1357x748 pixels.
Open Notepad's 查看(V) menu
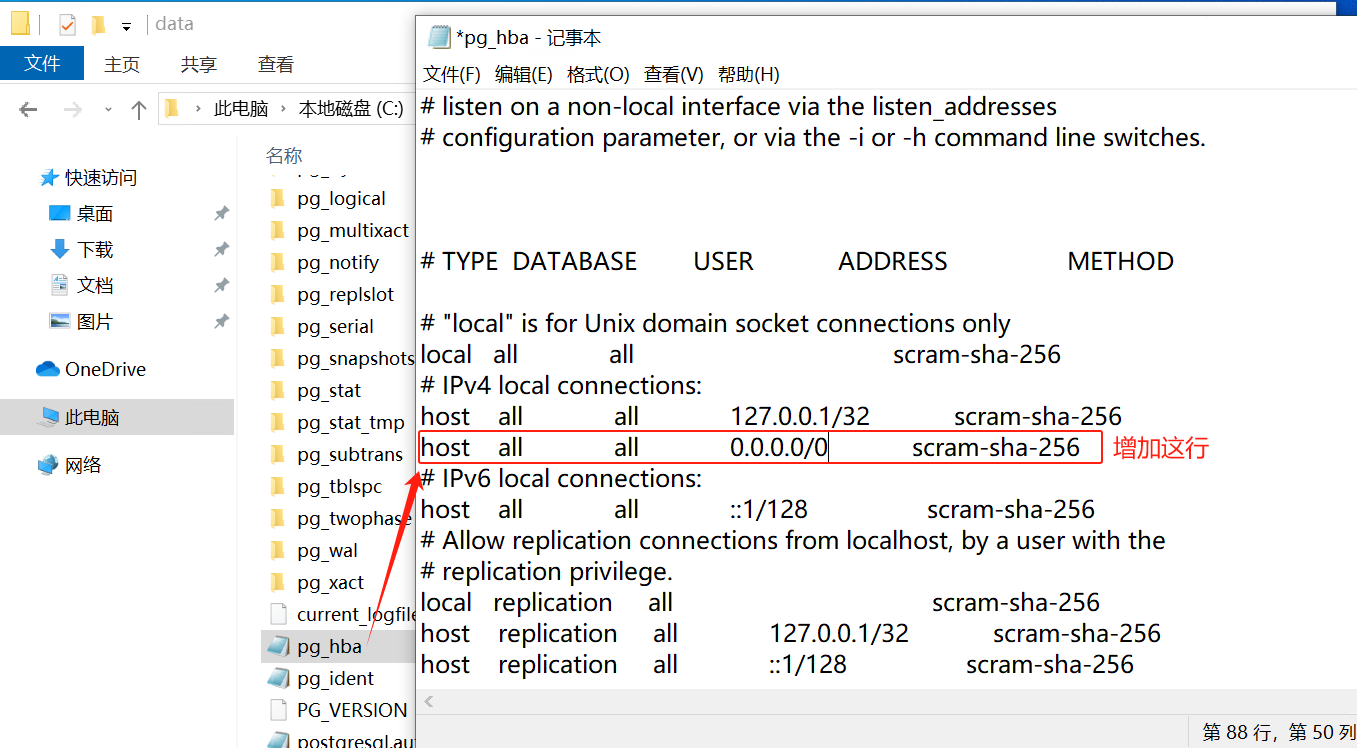click(x=674, y=75)
